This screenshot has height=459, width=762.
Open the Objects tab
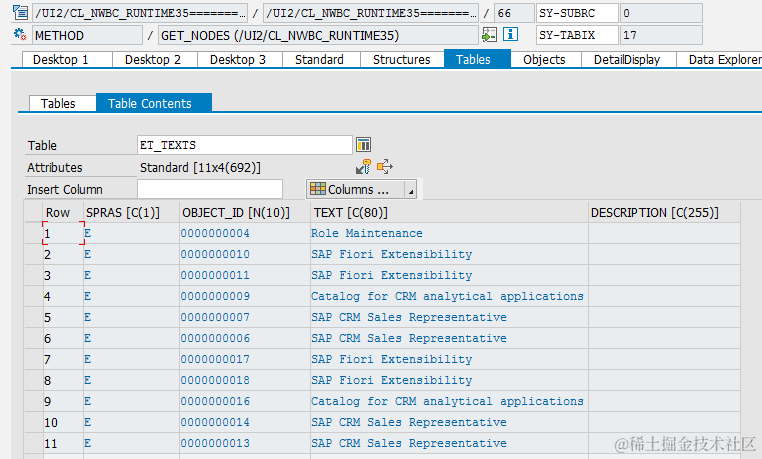point(544,60)
